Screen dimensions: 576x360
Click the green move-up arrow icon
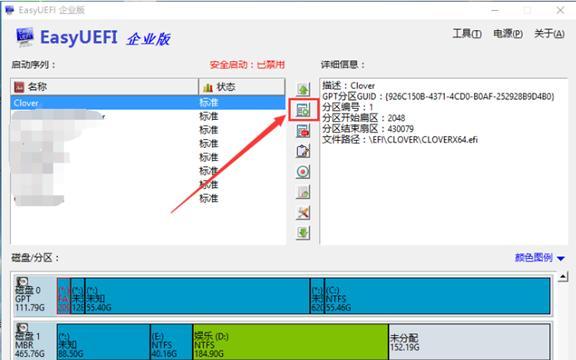pyautogui.click(x=303, y=89)
